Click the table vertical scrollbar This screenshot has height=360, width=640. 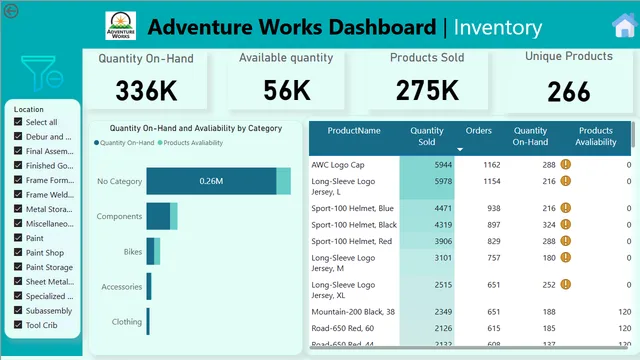633,134
